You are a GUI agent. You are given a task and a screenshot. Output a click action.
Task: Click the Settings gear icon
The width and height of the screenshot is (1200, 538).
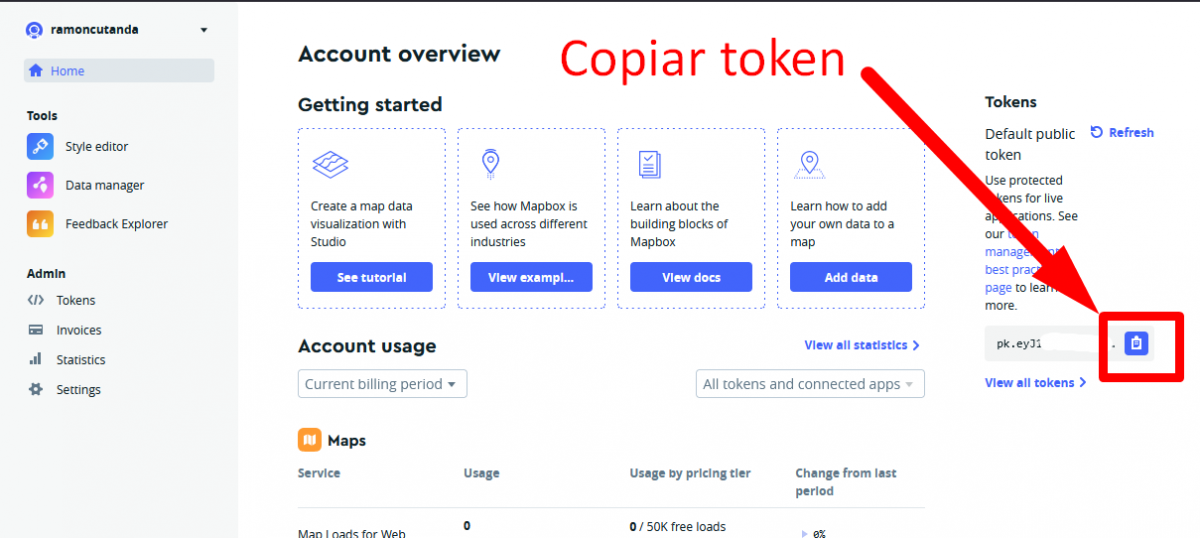(x=36, y=390)
